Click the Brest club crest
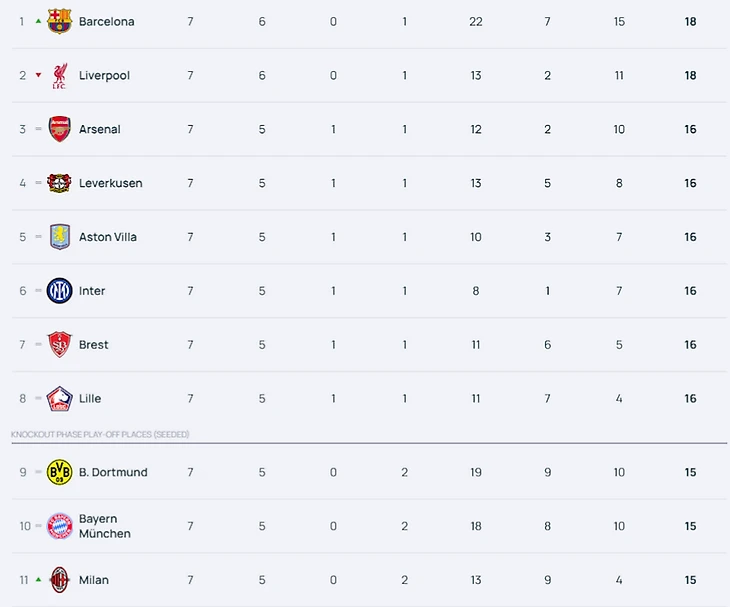This screenshot has width=730, height=607. (60, 345)
